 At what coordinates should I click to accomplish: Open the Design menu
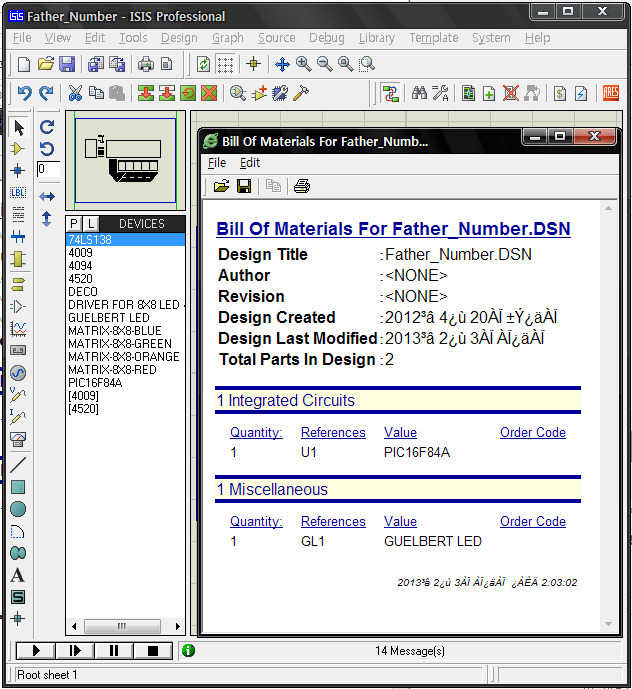coord(179,38)
